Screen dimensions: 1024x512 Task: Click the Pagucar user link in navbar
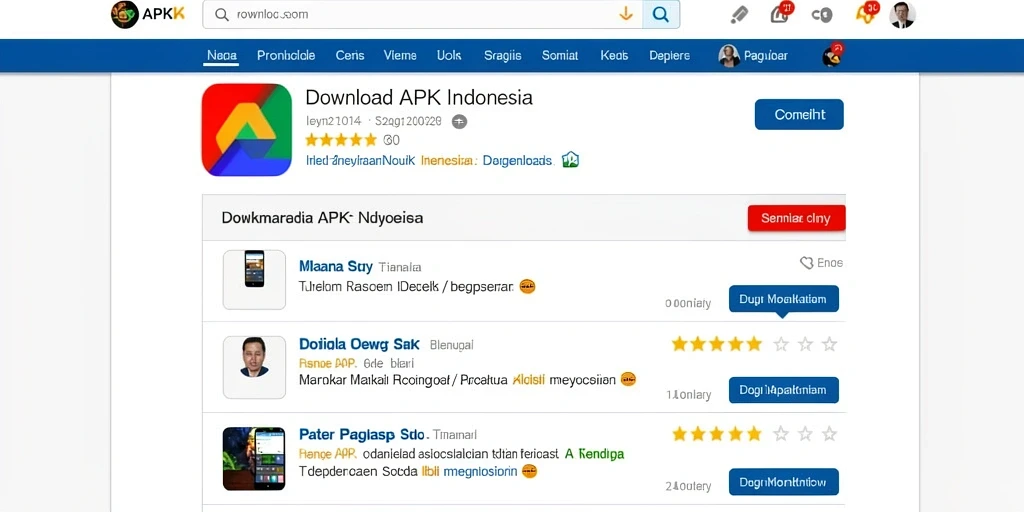[754, 56]
